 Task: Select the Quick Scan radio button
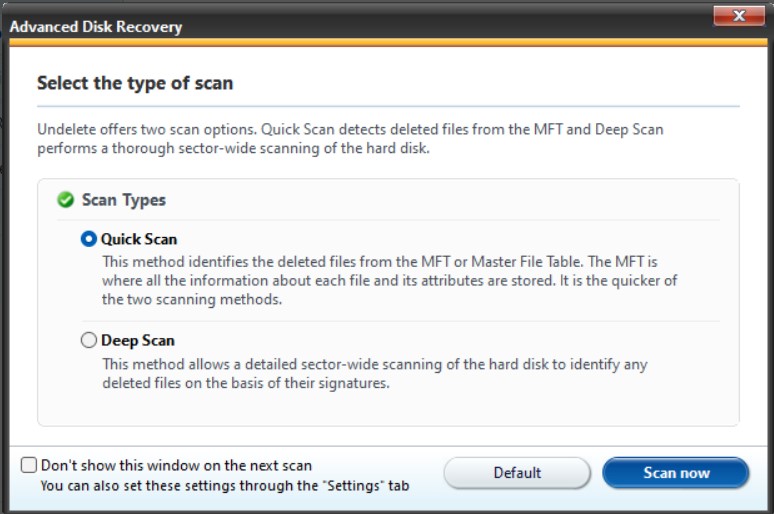(x=89, y=239)
